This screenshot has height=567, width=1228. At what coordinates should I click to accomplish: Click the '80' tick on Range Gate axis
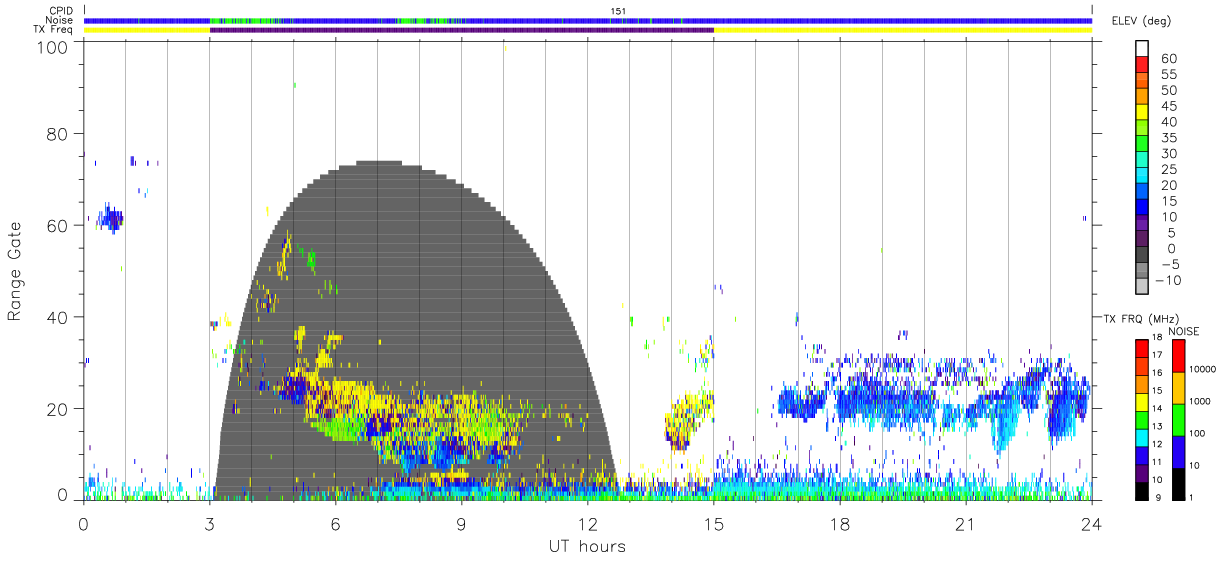coord(59,133)
